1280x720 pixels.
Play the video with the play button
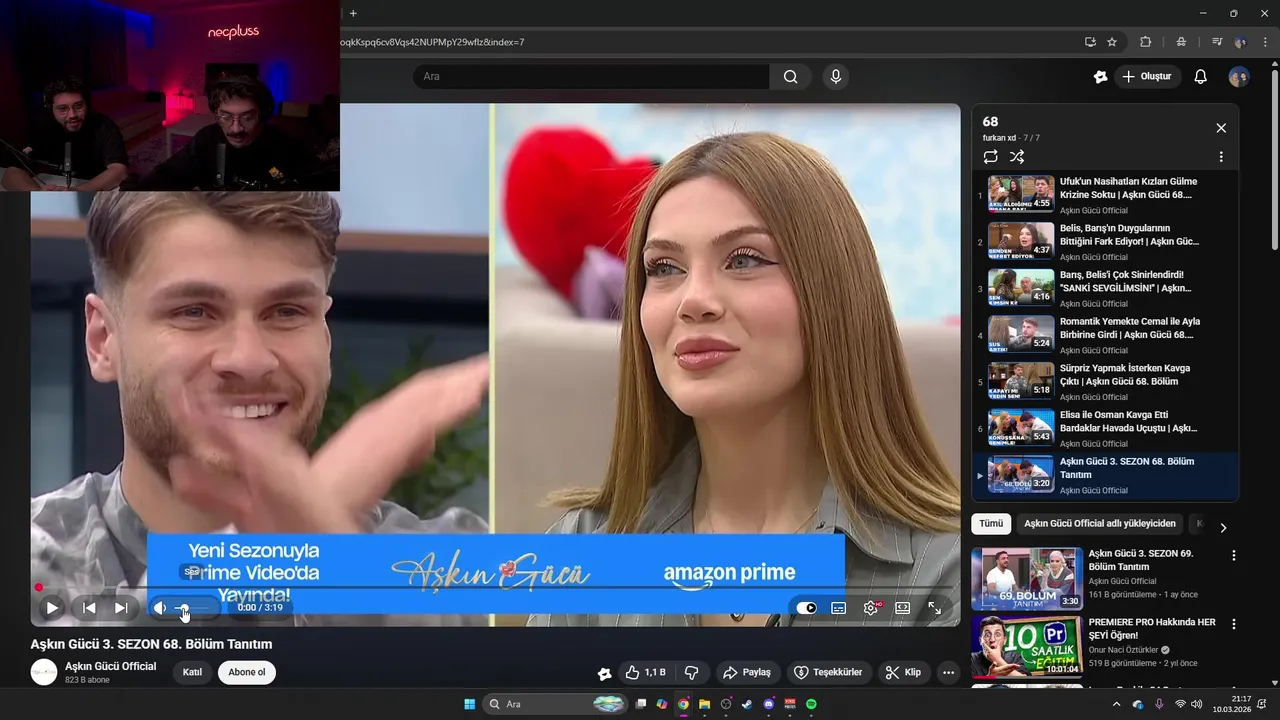point(52,607)
